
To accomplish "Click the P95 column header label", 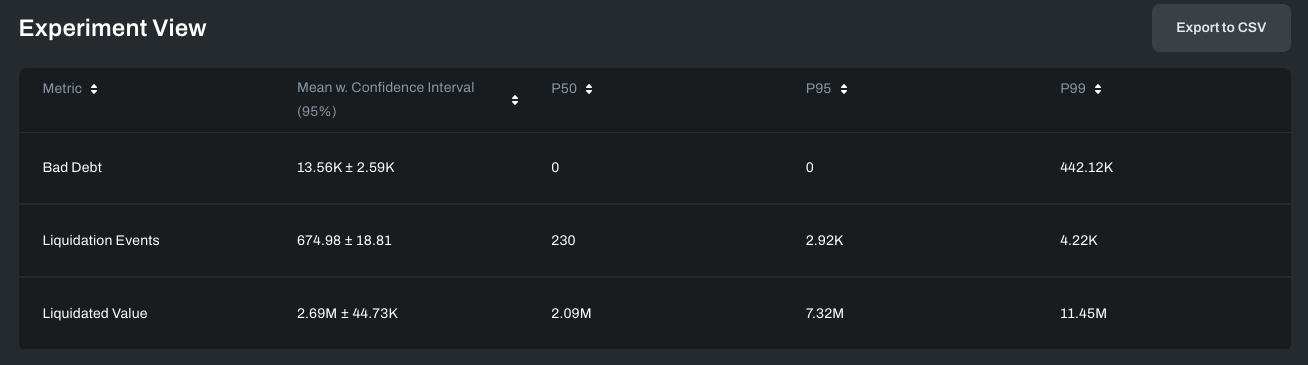I will (x=819, y=89).
